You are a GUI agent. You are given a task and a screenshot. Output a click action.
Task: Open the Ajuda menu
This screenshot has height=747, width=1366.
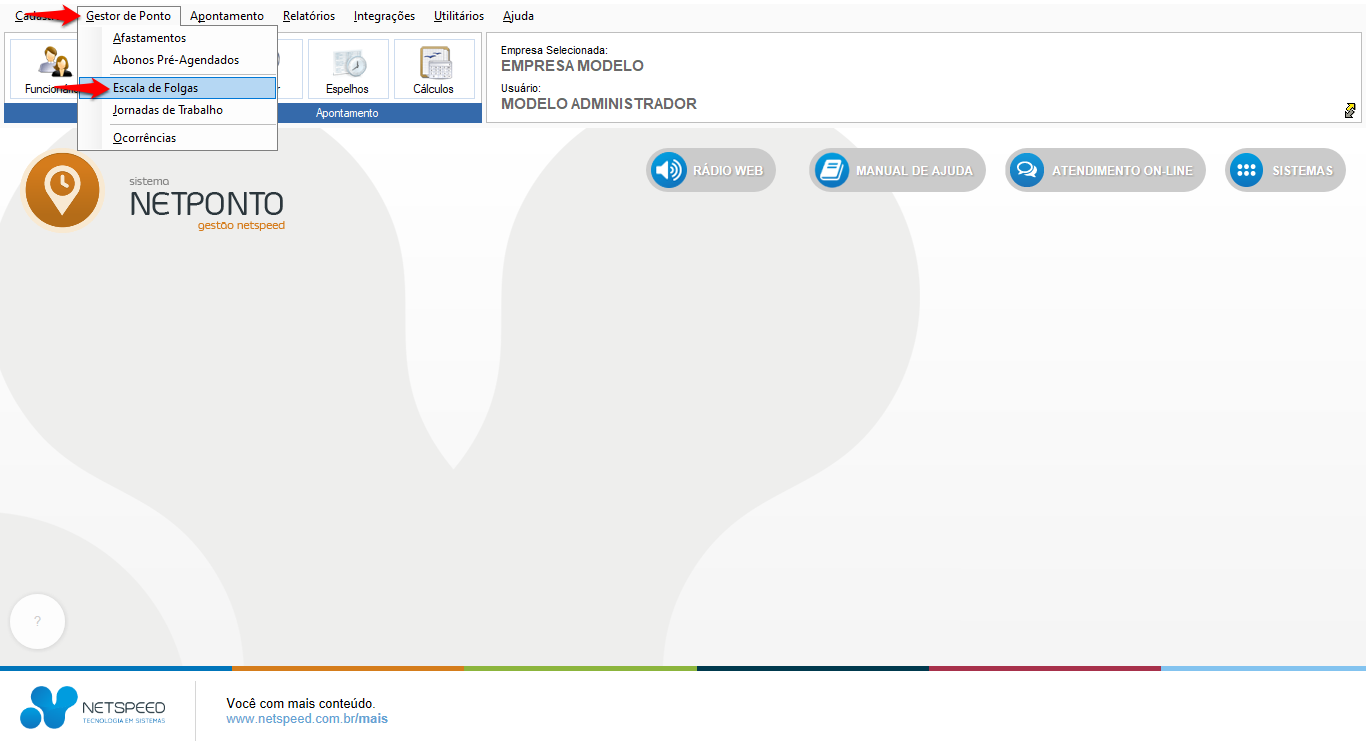[518, 16]
